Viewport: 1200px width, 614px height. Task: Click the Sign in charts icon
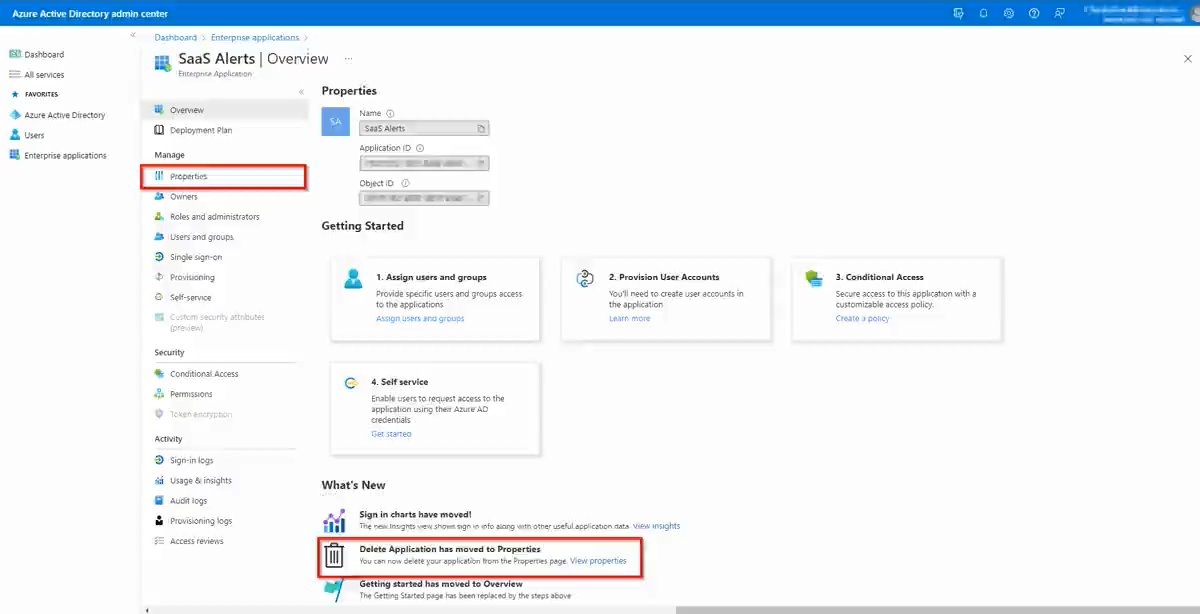click(x=334, y=522)
